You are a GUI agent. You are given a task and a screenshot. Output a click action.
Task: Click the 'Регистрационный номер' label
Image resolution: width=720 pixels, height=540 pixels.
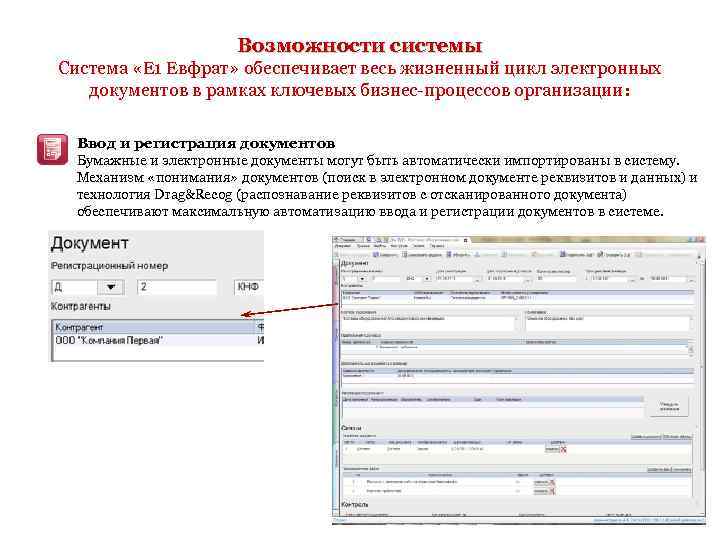pos(109,266)
